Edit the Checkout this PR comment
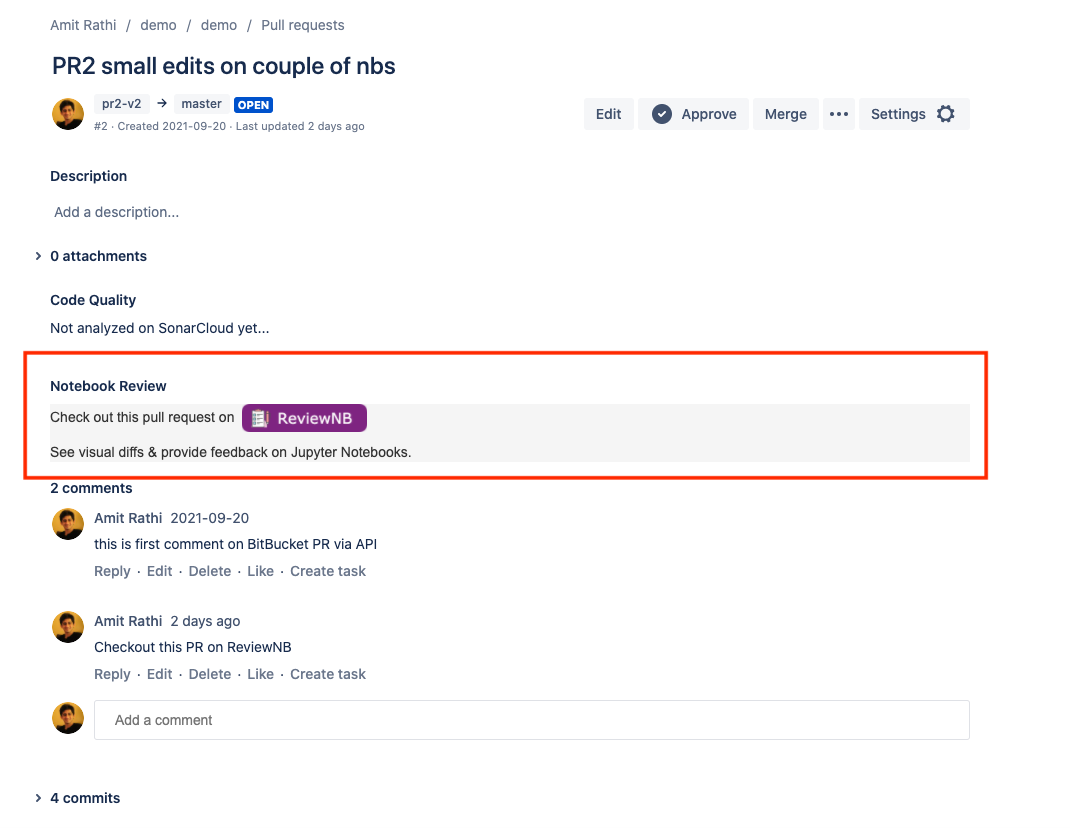Screen dimensions: 1070x828 (160, 674)
